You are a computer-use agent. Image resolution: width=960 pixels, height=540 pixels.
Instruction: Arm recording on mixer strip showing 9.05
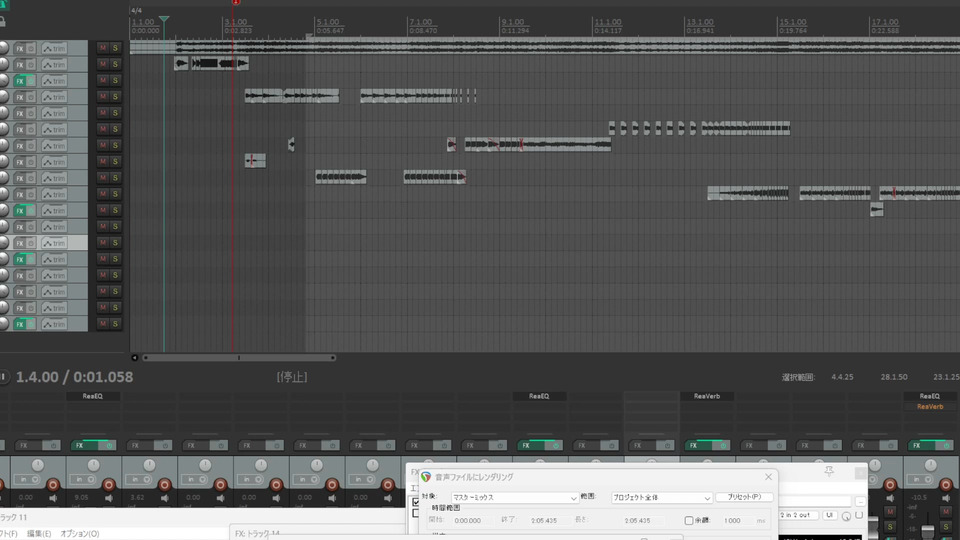click(108, 485)
